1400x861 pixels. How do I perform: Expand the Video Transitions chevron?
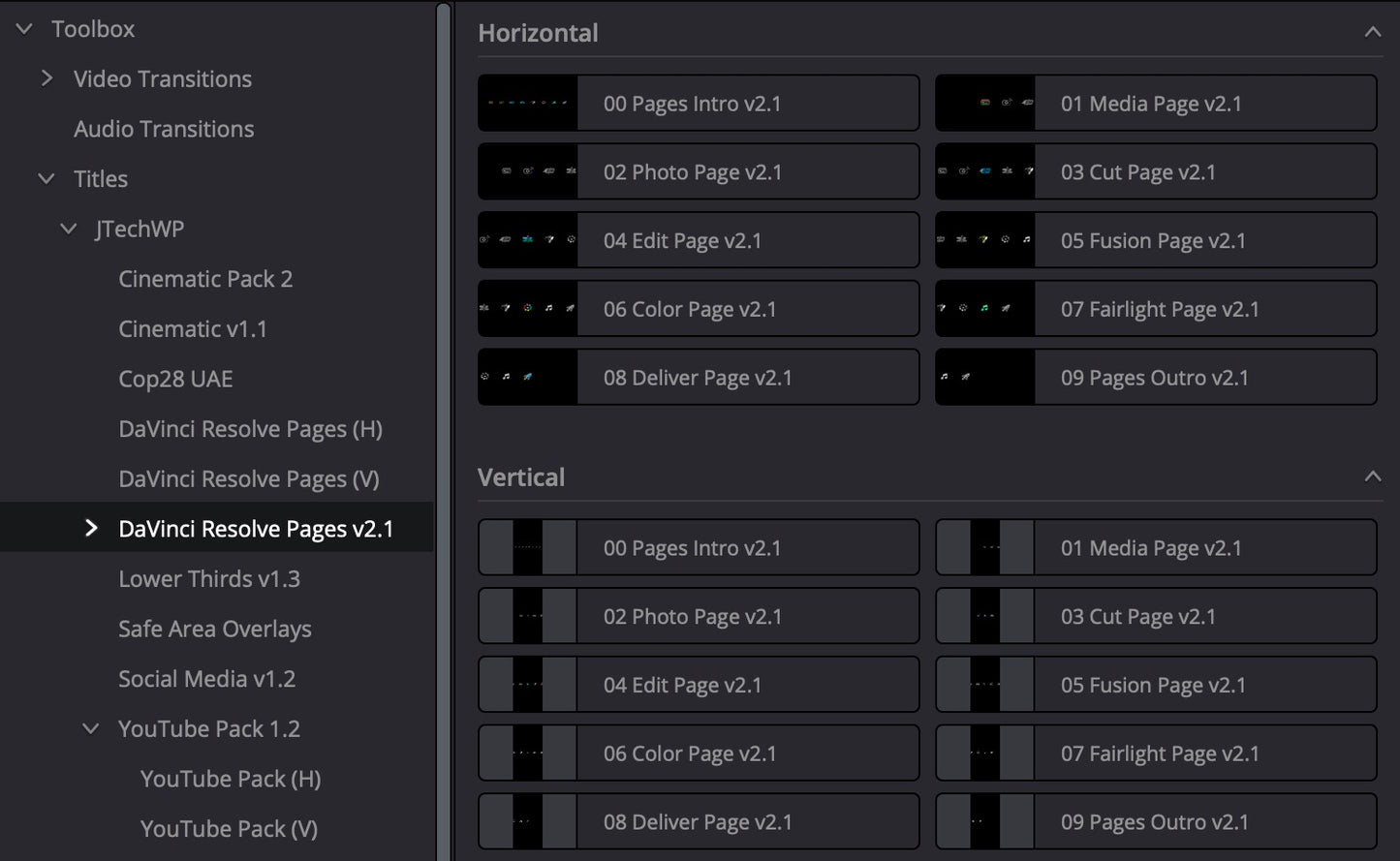tap(47, 78)
